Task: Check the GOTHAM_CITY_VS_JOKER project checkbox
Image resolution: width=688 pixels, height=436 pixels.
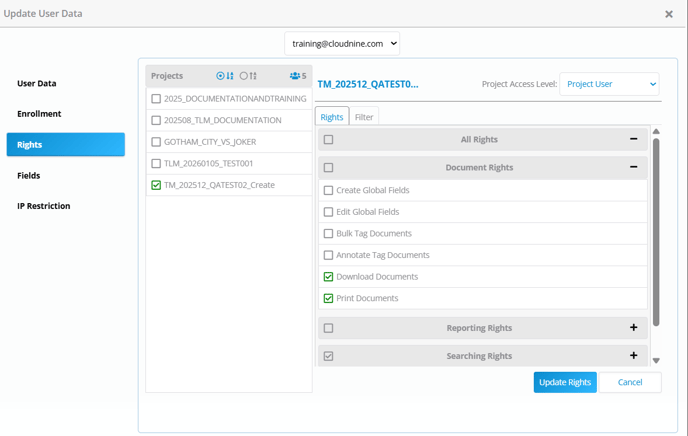Action: point(156,142)
